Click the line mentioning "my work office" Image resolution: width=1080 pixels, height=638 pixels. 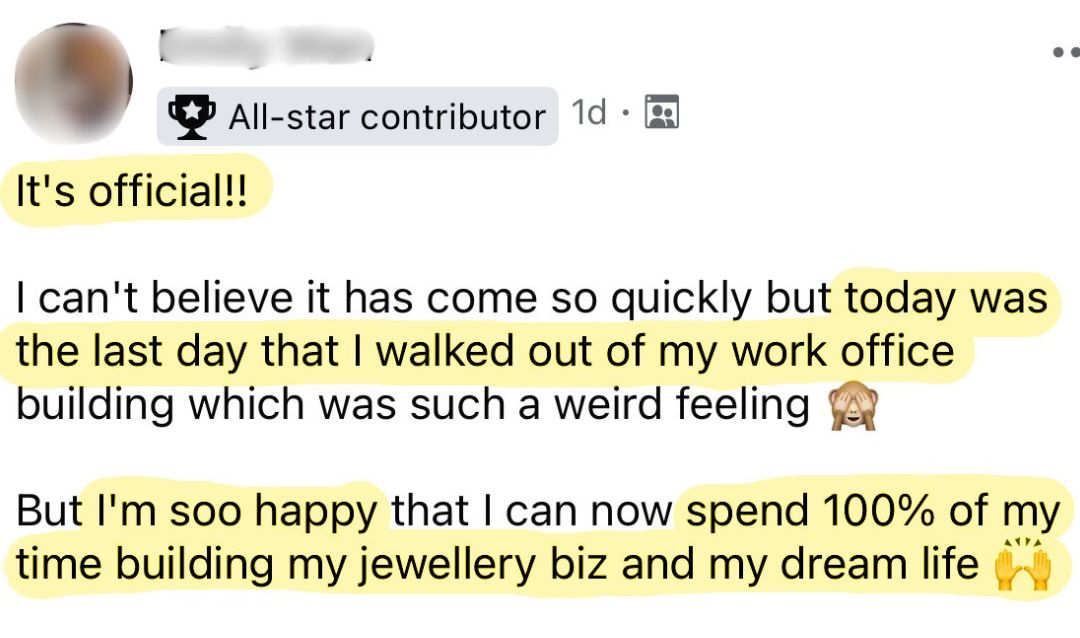(x=808, y=352)
